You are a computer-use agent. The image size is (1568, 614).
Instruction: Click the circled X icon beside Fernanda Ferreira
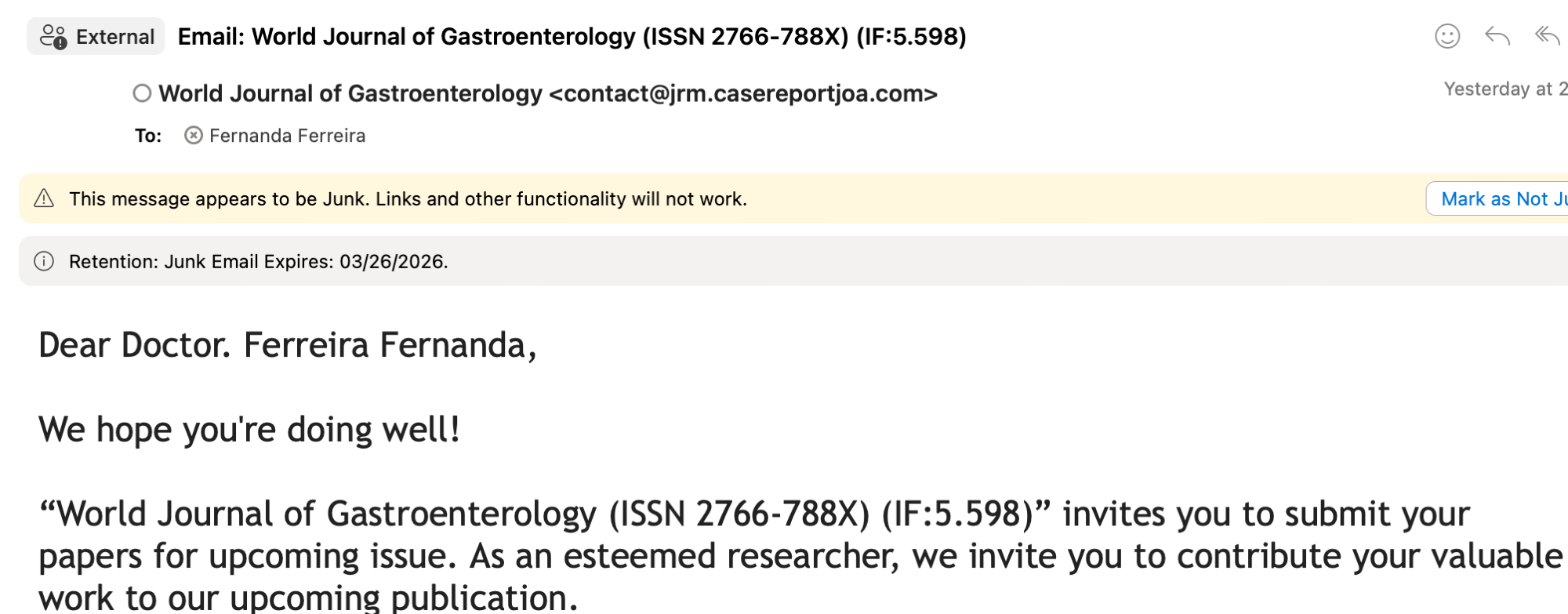click(x=193, y=136)
